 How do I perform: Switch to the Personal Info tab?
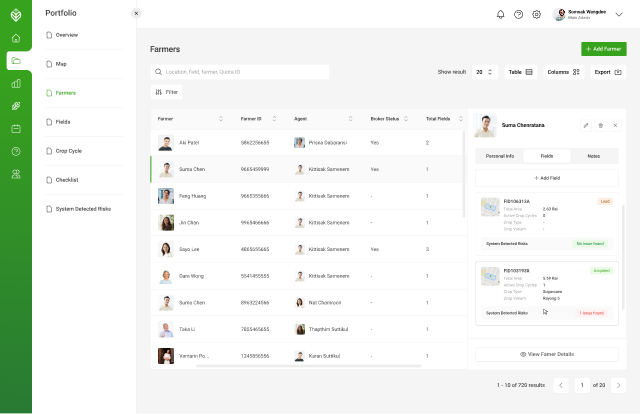500,156
